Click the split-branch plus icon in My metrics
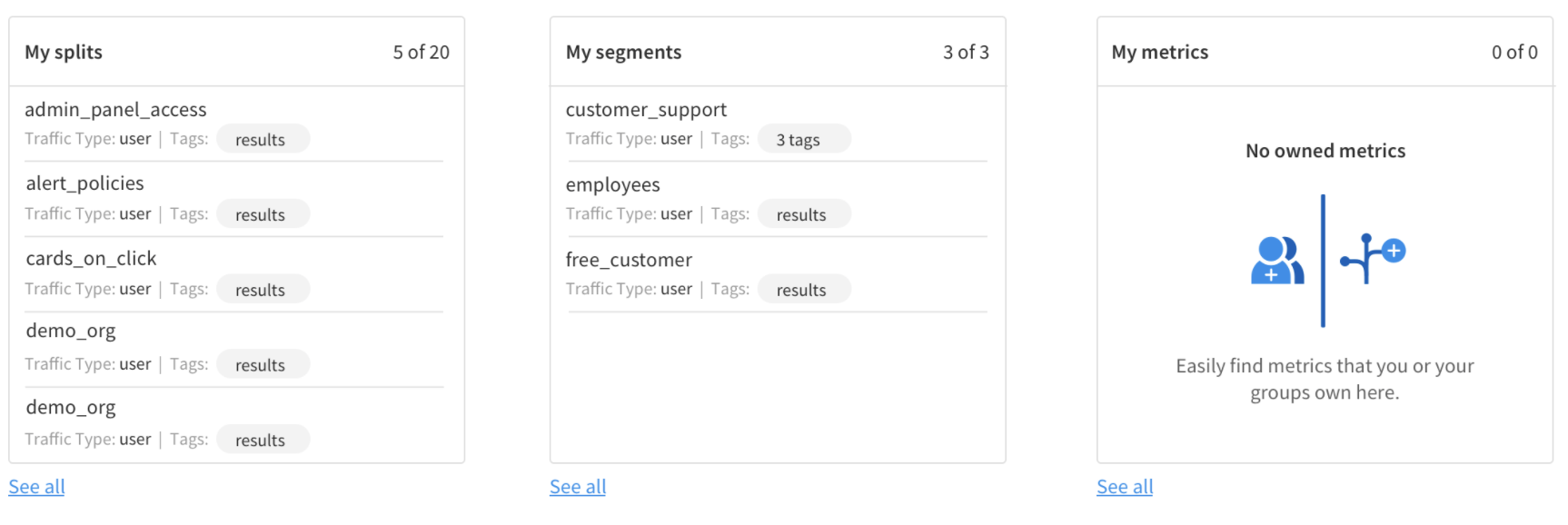1568x525 pixels. [1373, 258]
